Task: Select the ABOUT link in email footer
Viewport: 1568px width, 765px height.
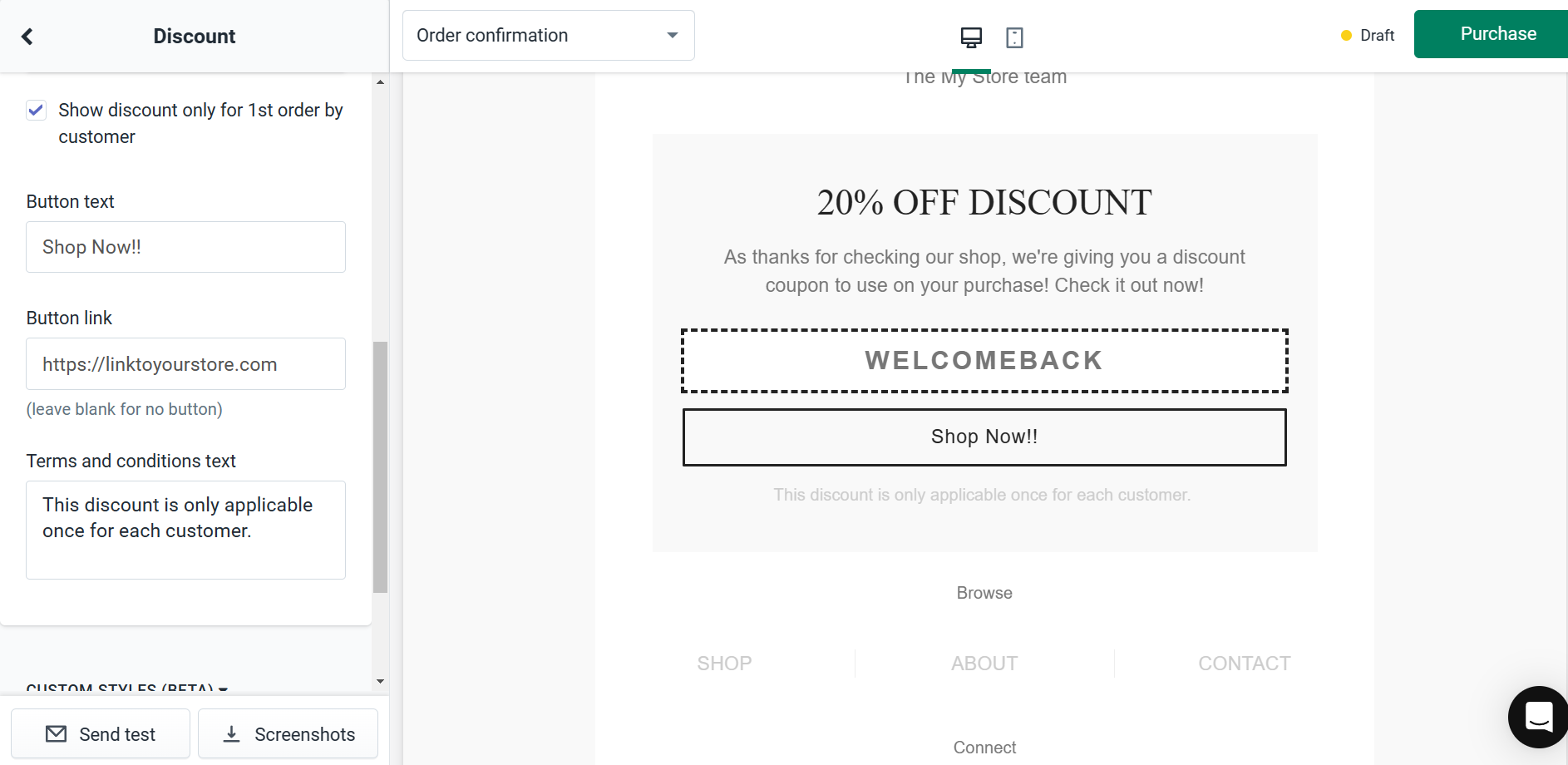Action: [984, 664]
